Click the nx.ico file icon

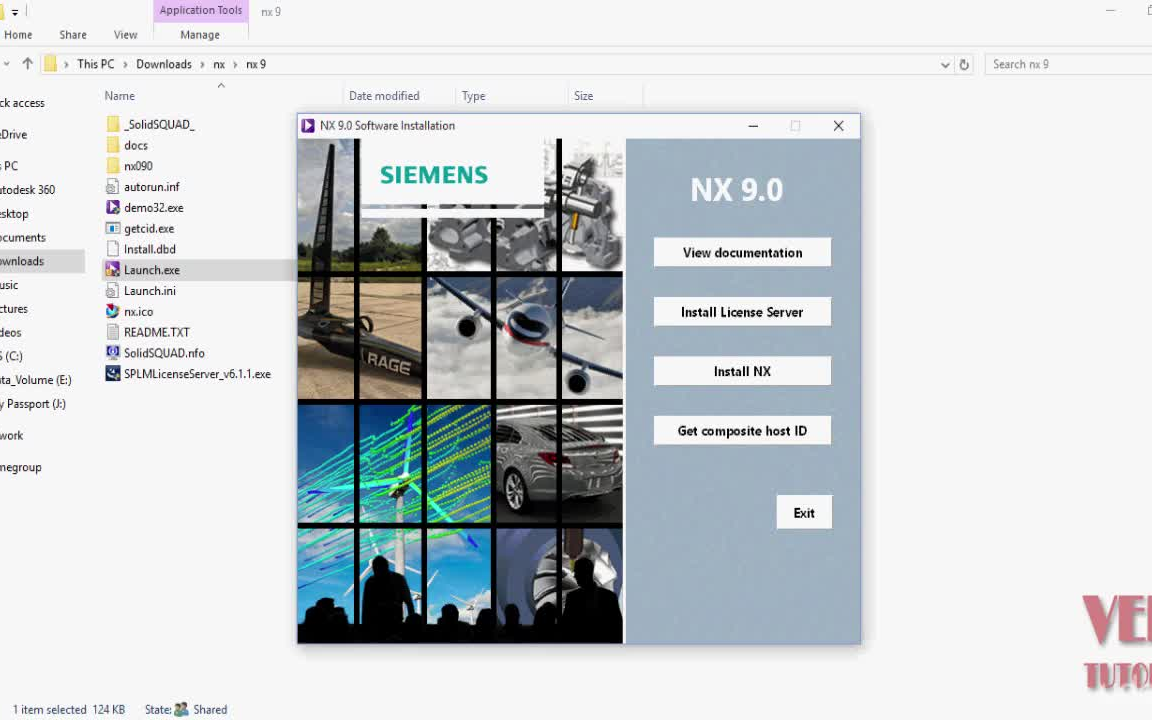click(x=113, y=312)
